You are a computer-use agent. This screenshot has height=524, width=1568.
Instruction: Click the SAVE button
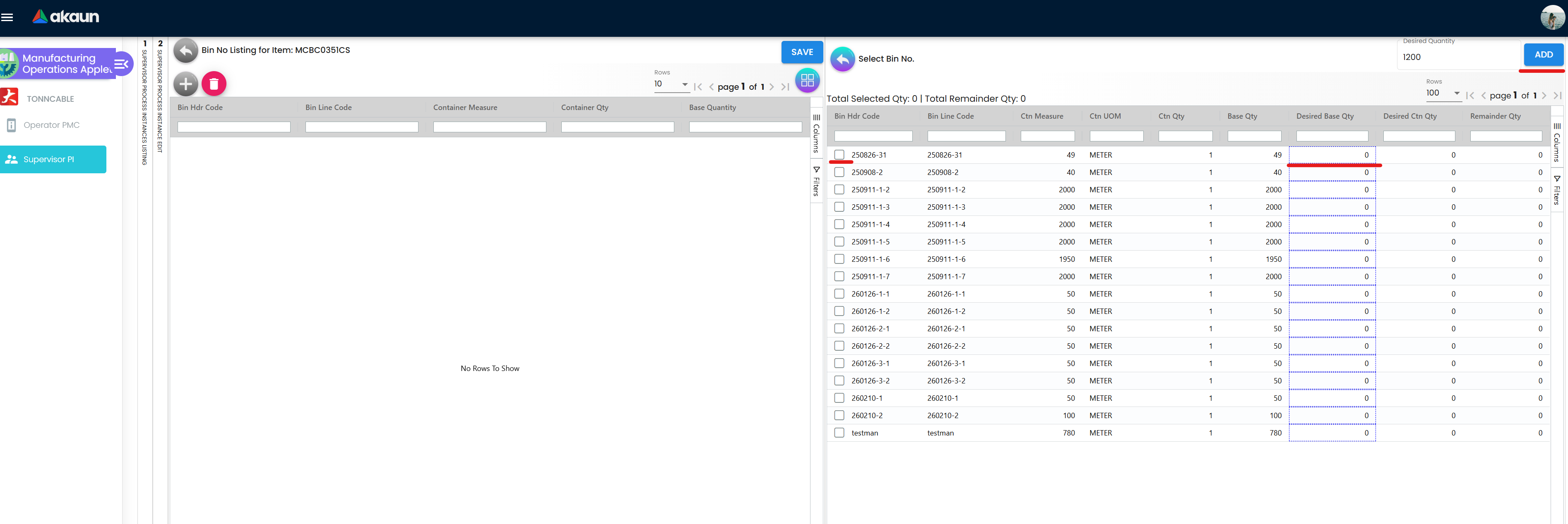coord(802,52)
